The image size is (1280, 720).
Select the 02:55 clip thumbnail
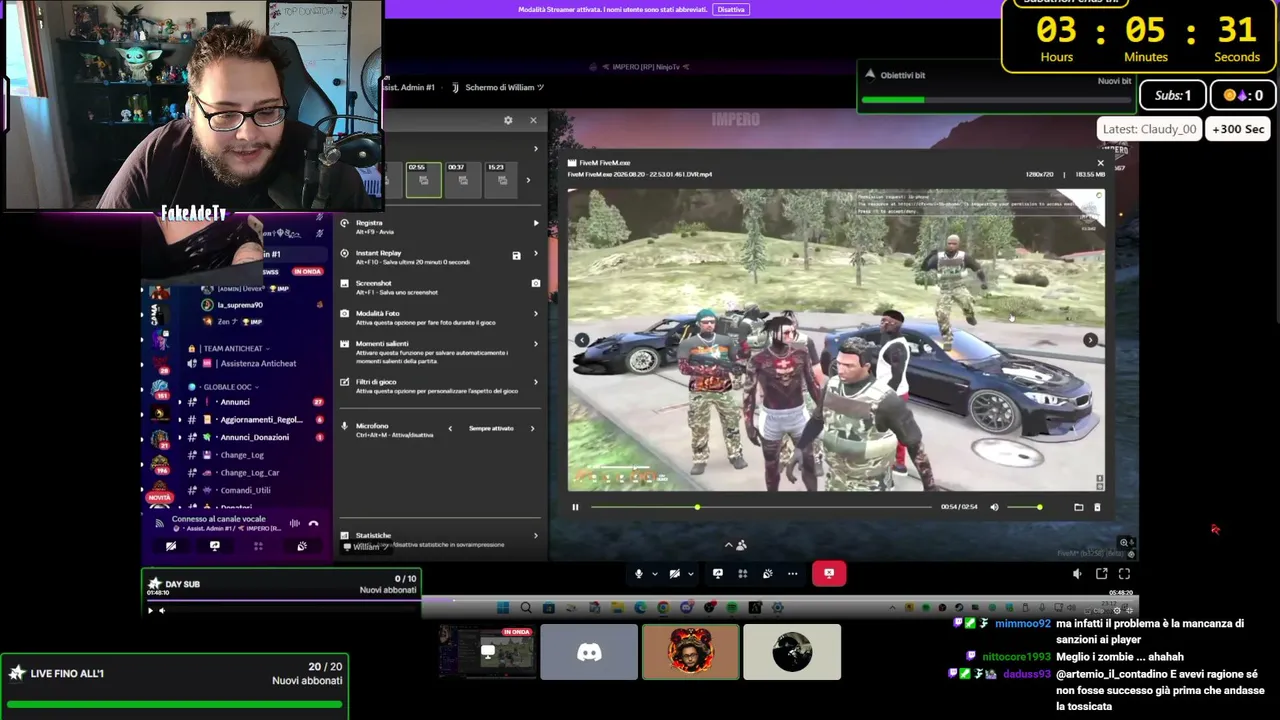click(423, 179)
